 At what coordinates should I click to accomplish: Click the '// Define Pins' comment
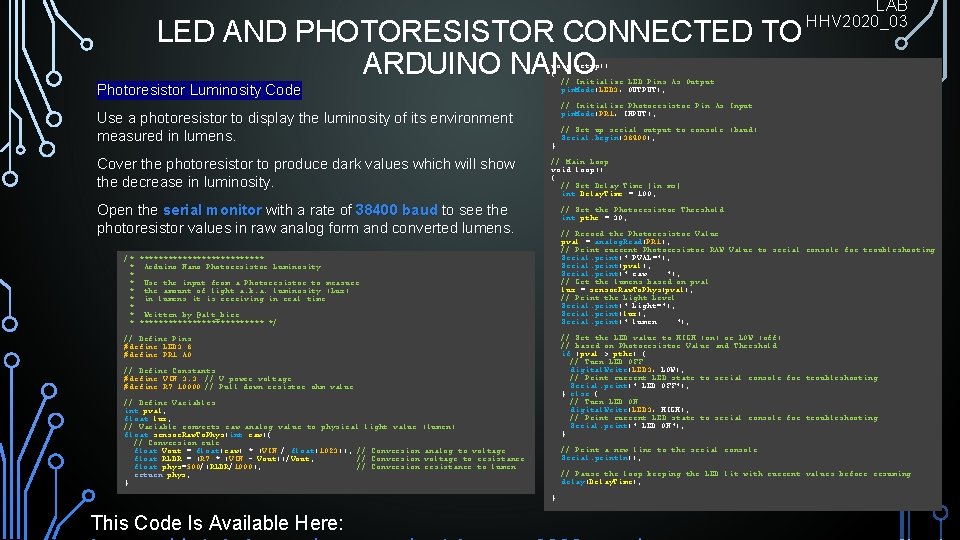click(158, 339)
